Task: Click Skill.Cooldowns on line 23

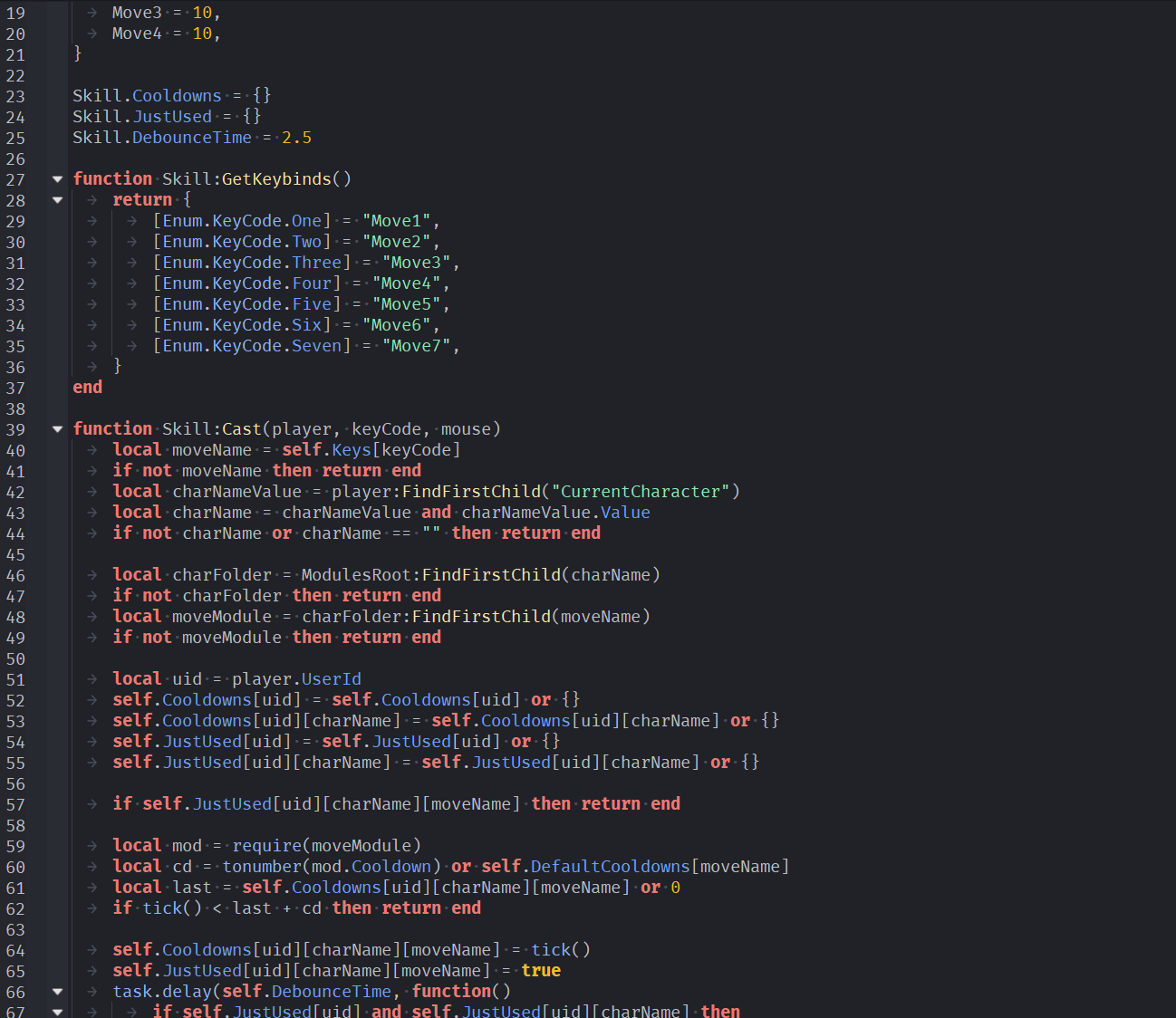Action: [147, 96]
